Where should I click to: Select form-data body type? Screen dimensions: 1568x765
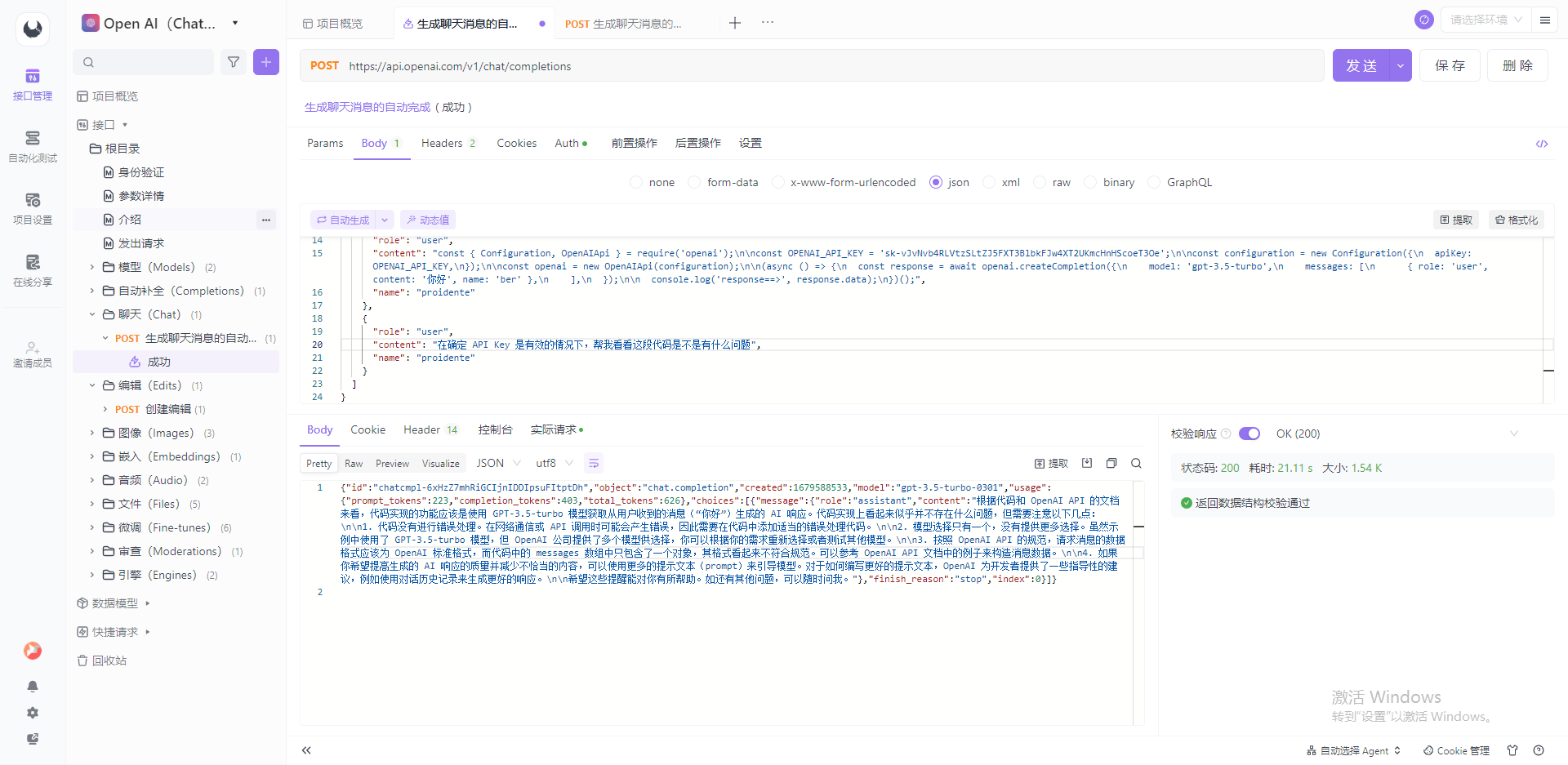click(x=724, y=182)
